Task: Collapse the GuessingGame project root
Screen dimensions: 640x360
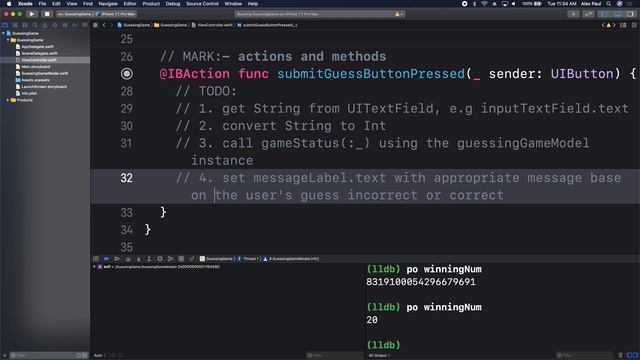Action: click(4, 33)
